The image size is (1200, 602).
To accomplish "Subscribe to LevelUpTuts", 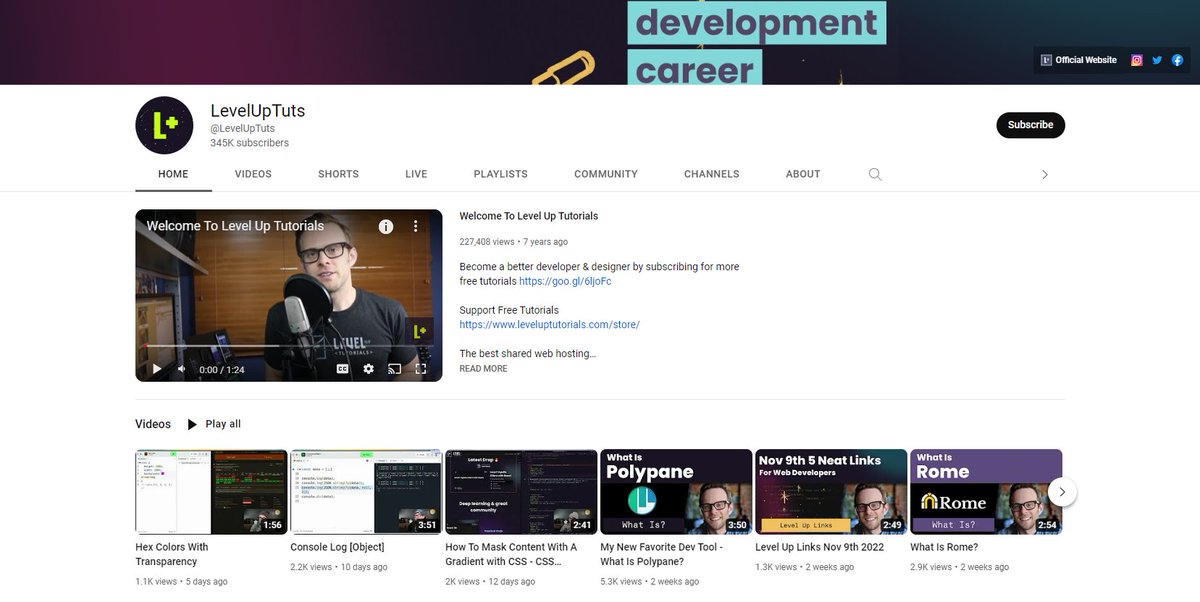I will [1030, 125].
